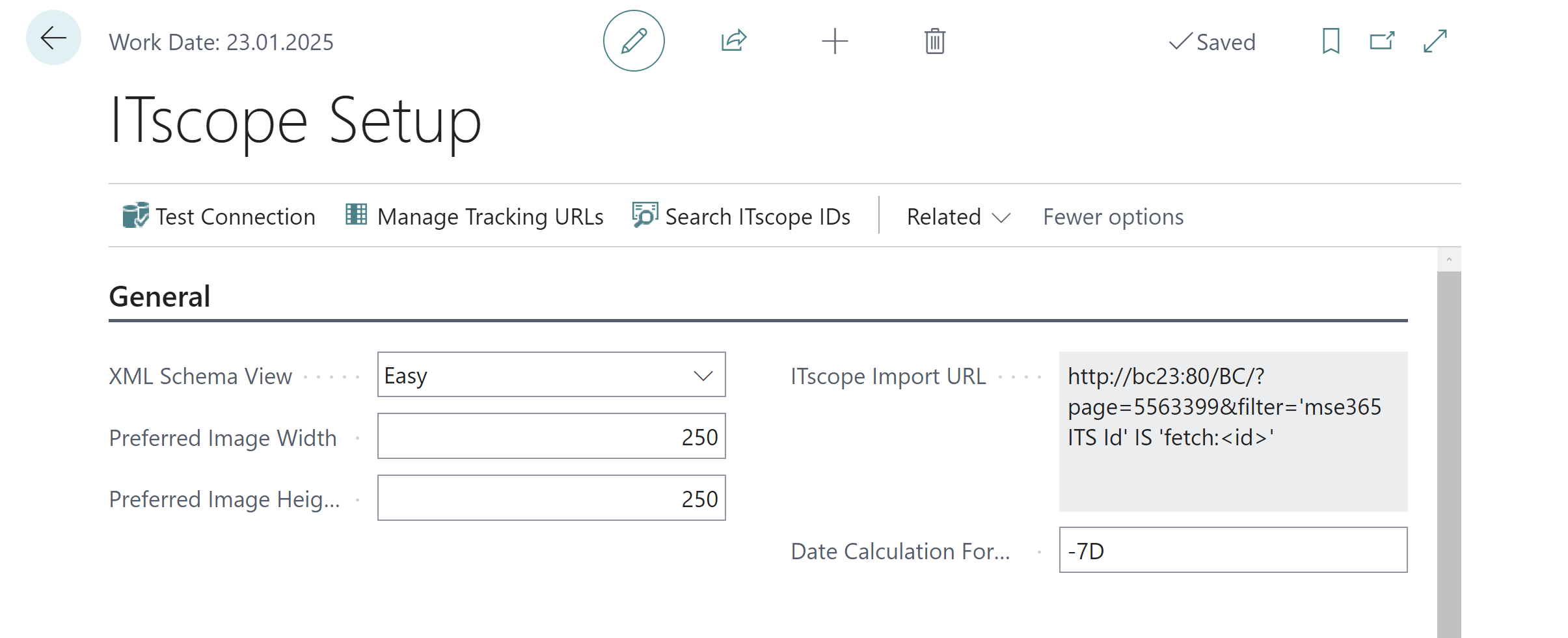Viewport: 1568px width, 638px height.
Task: Delete the record using the trash icon
Action: point(935,40)
